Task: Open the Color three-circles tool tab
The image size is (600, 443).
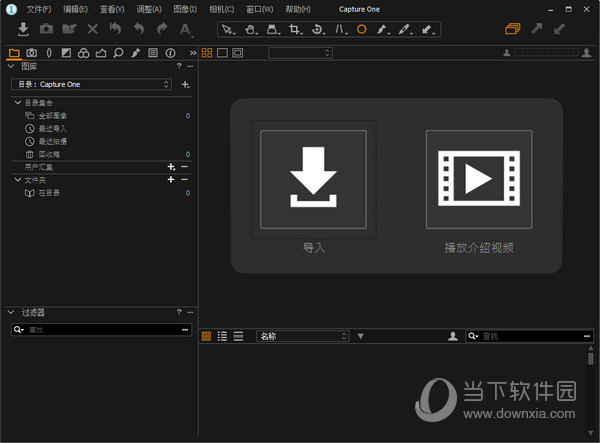Action: tap(83, 53)
